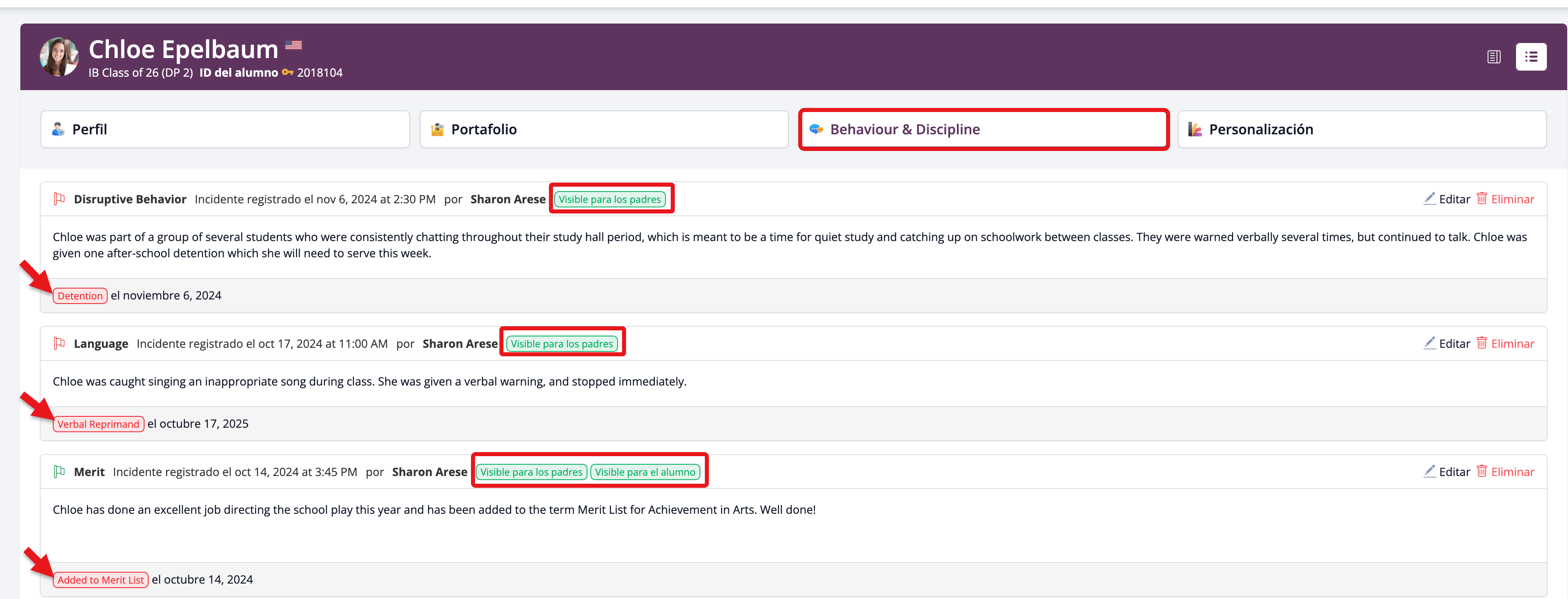Screen dimensions: 1568x599
Task: Click the student ID key icon
Action: click(287, 73)
